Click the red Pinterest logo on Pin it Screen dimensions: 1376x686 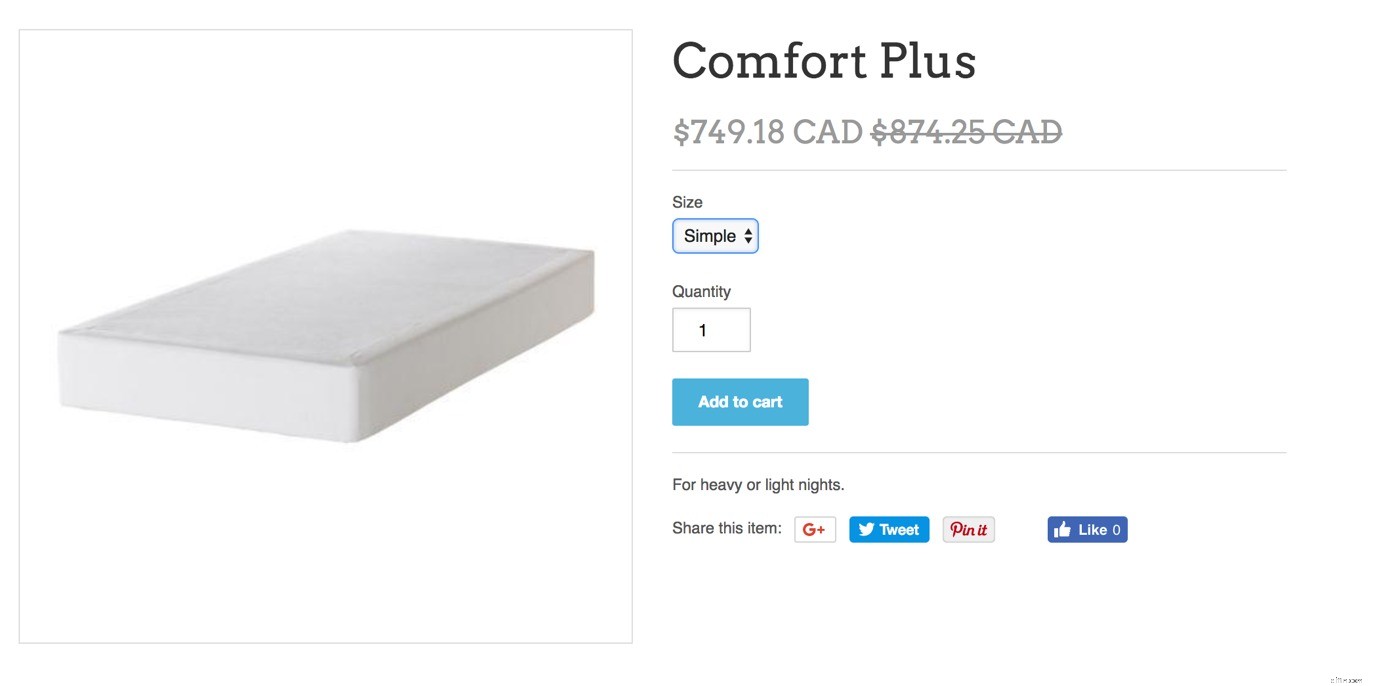click(x=966, y=529)
